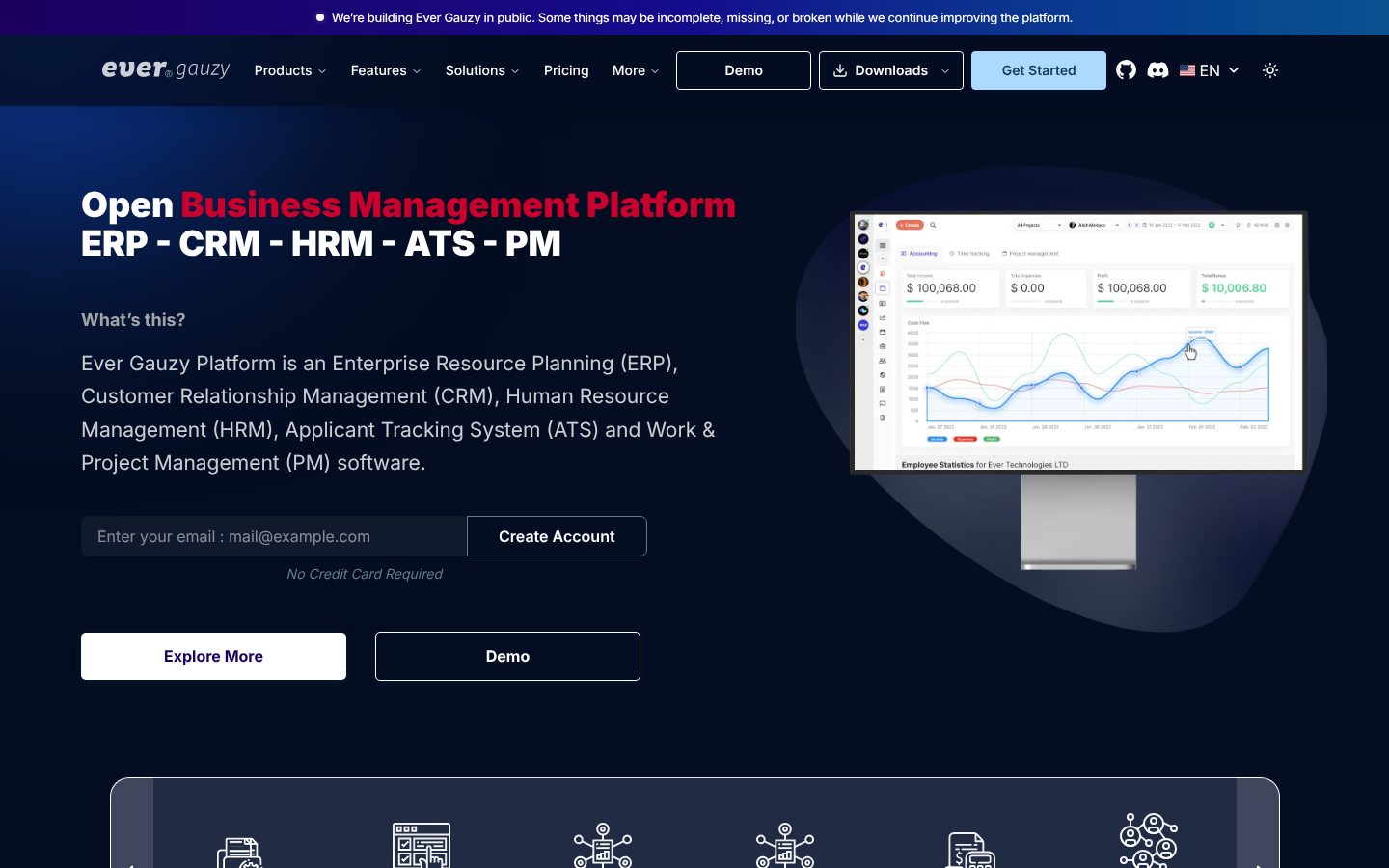
Task: Click the dashboard screenshot on the monitor
Action: click(x=1078, y=342)
